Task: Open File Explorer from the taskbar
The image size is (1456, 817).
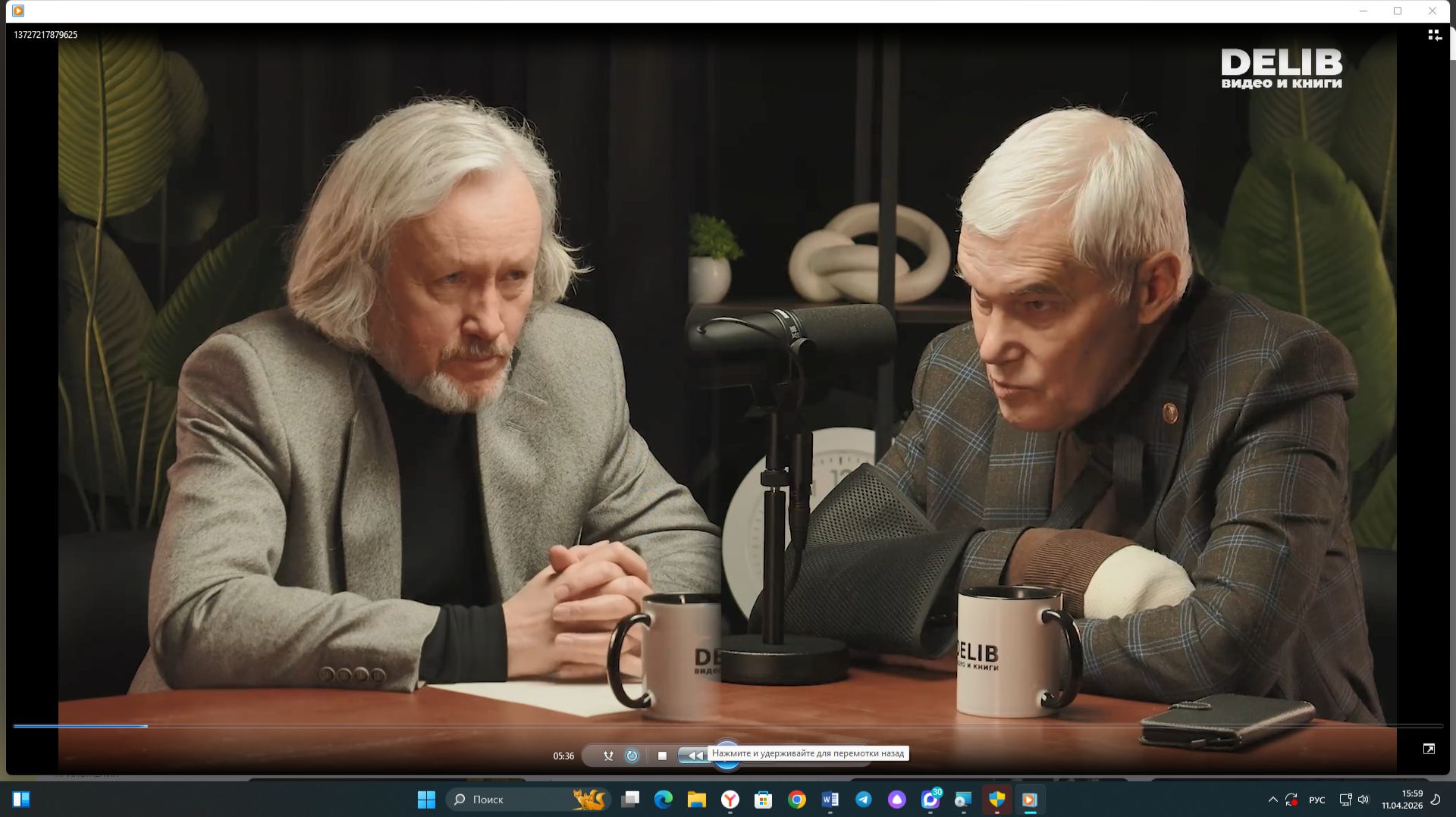Action: point(697,800)
